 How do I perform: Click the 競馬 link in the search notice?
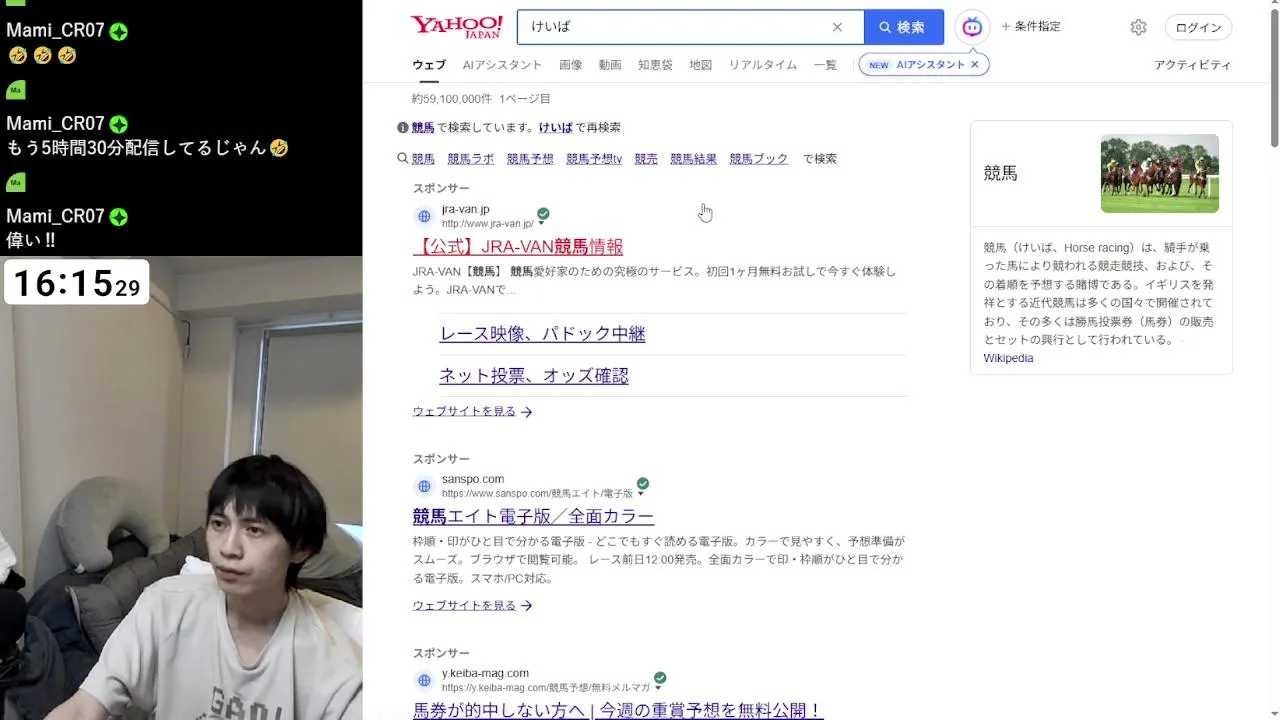[423, 128]
